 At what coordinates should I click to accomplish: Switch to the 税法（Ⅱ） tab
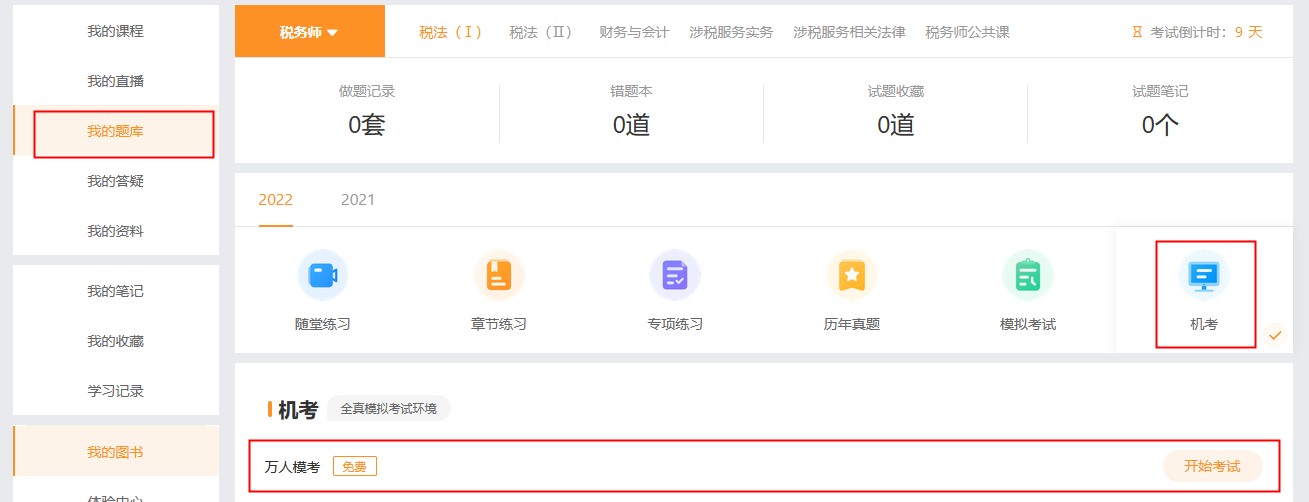pos(543,32)
